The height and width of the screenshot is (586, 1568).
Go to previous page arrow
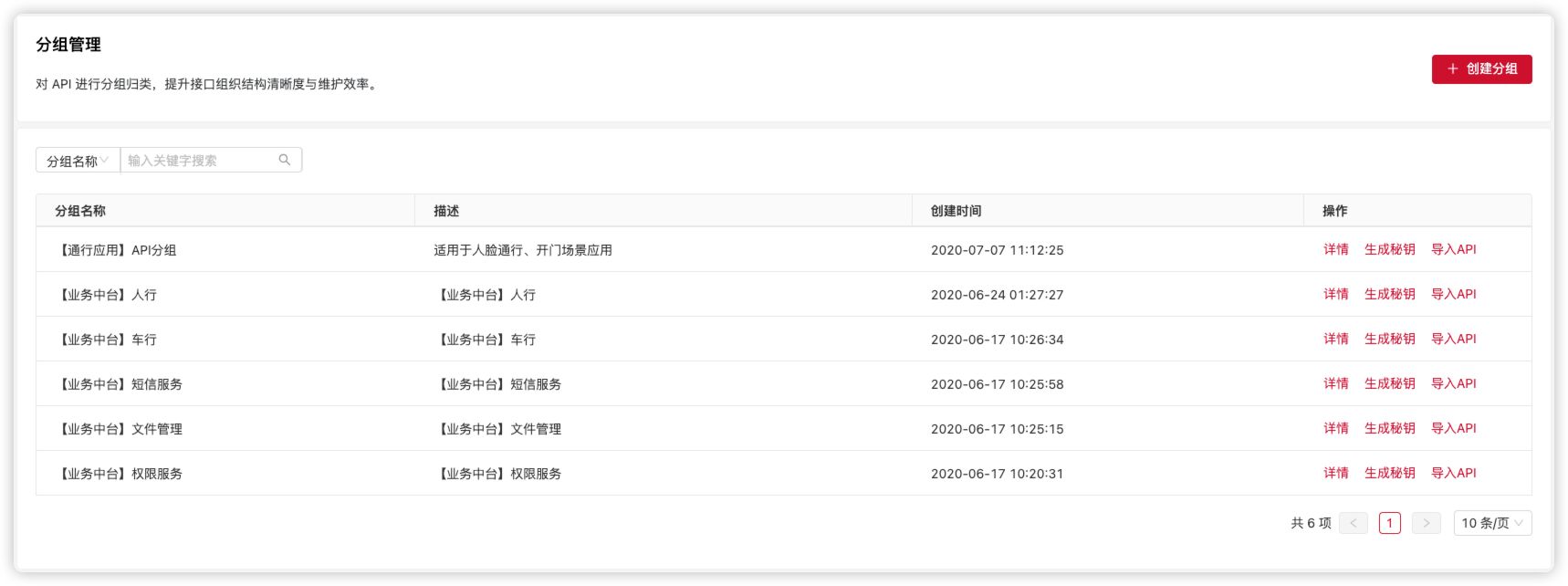tap(1353, 523)
